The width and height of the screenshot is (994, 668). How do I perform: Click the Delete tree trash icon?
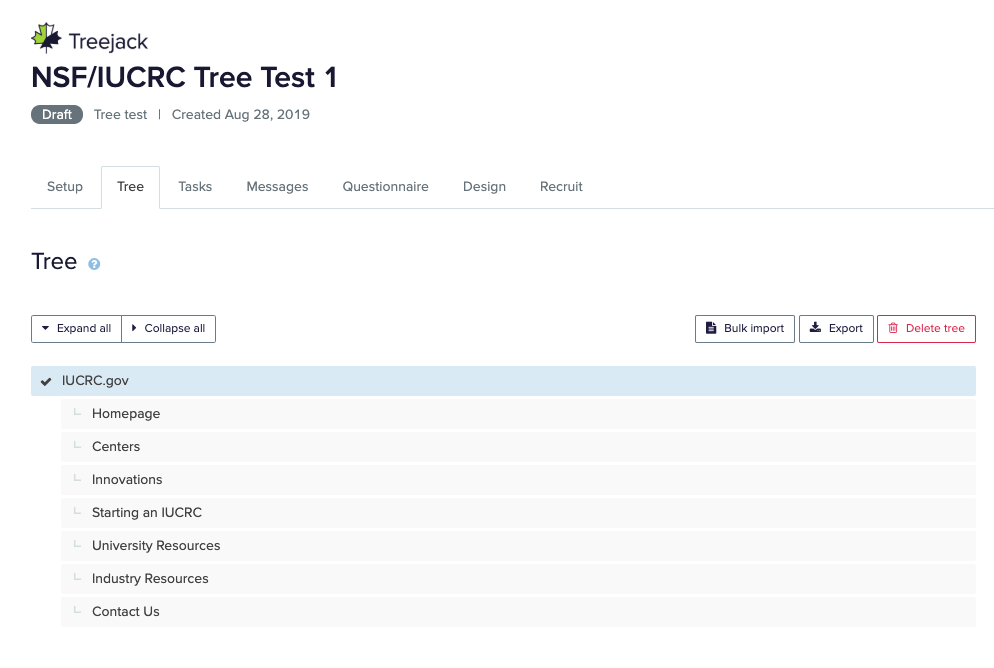893,328
